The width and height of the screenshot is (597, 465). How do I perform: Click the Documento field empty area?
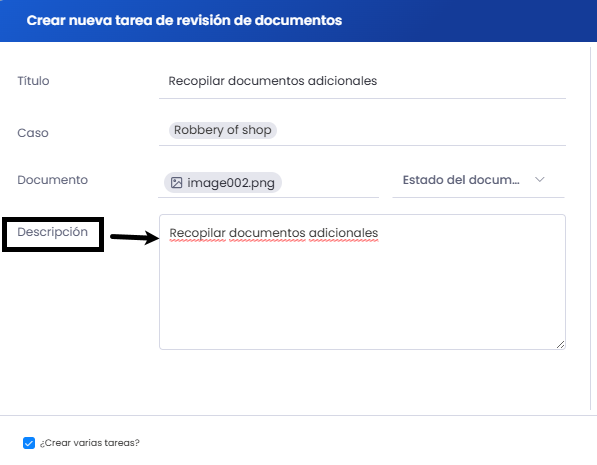(330, 182)
